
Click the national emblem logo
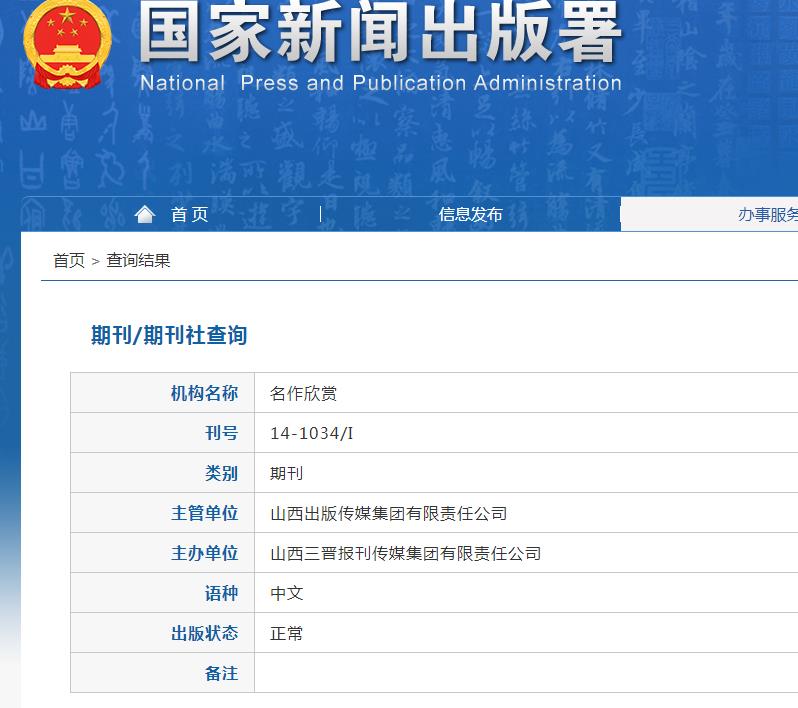pyautogui.click(x=68, y=43)
